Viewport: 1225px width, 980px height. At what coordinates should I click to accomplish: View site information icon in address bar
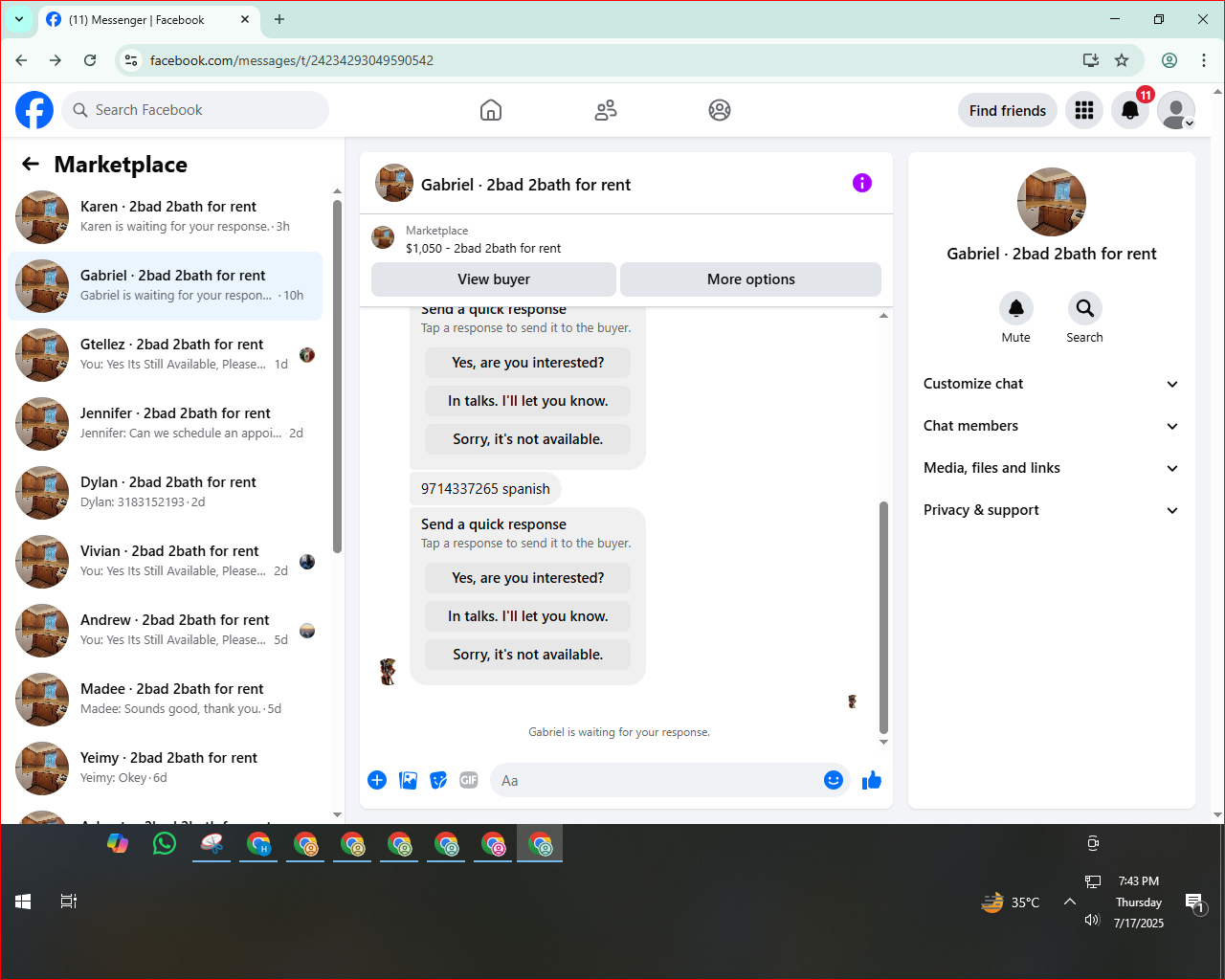(x=131, y=60)
